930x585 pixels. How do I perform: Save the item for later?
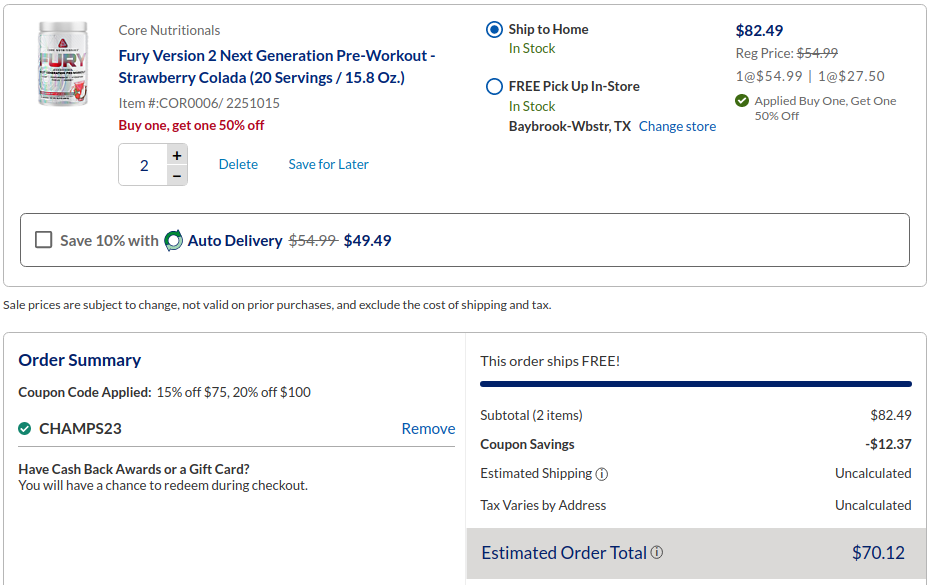point(328,164)
